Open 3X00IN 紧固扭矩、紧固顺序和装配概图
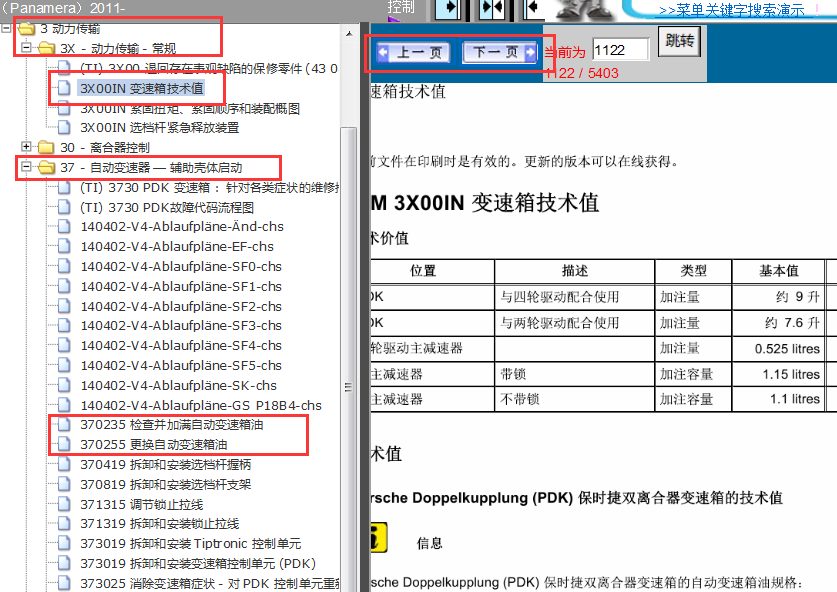 (189, 108)
